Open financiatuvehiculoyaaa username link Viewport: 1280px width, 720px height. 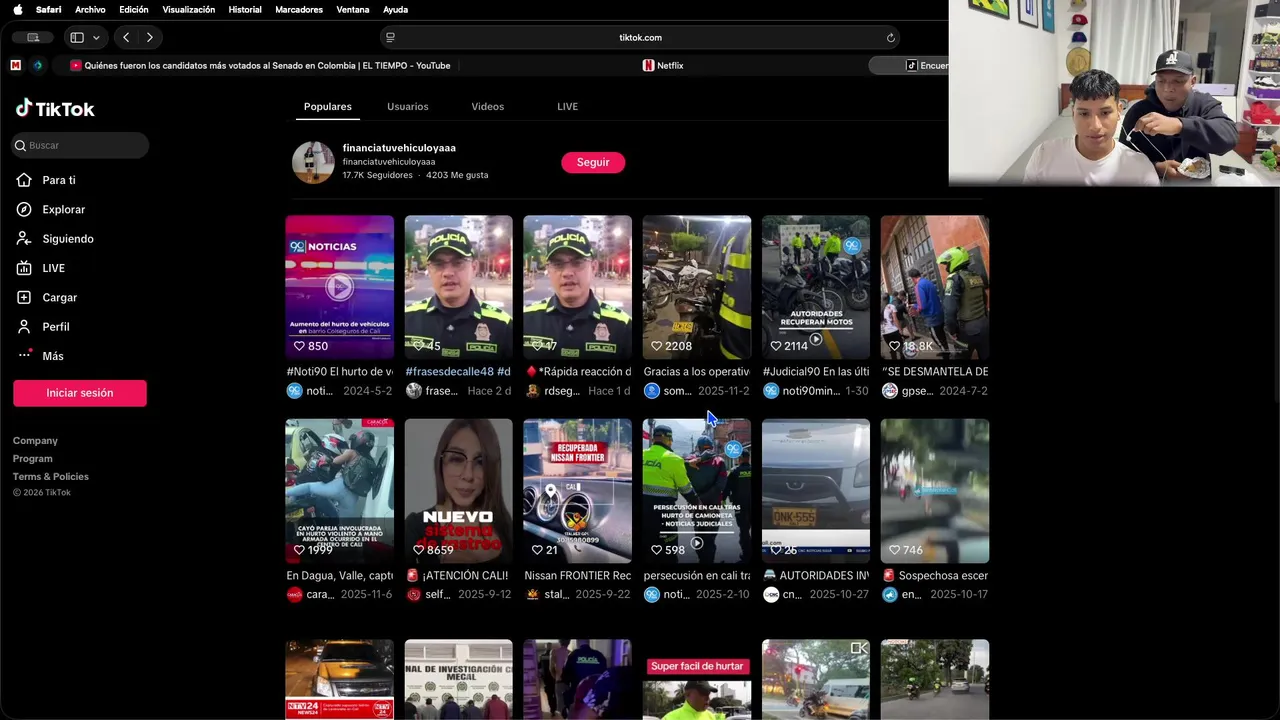[x=399, y=147]
